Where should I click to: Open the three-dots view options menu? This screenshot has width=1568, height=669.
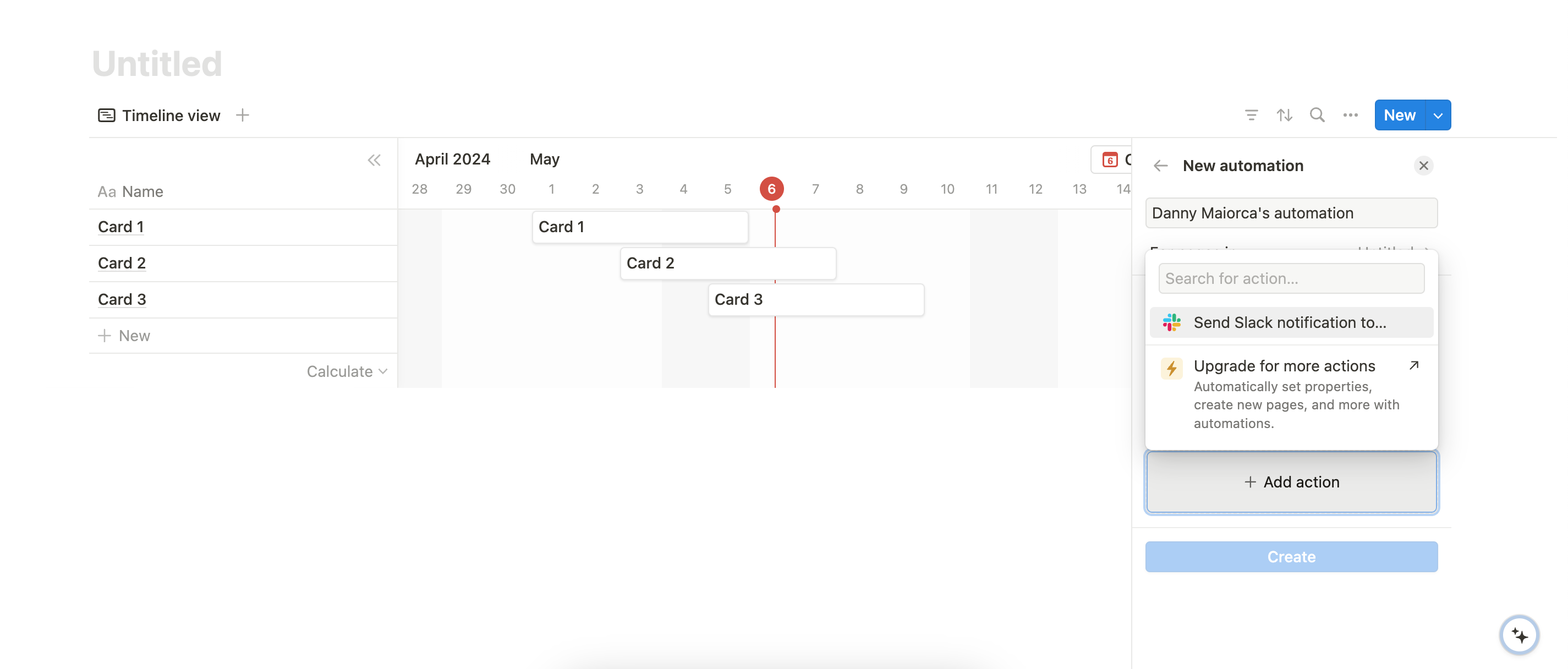[1350, 115]
